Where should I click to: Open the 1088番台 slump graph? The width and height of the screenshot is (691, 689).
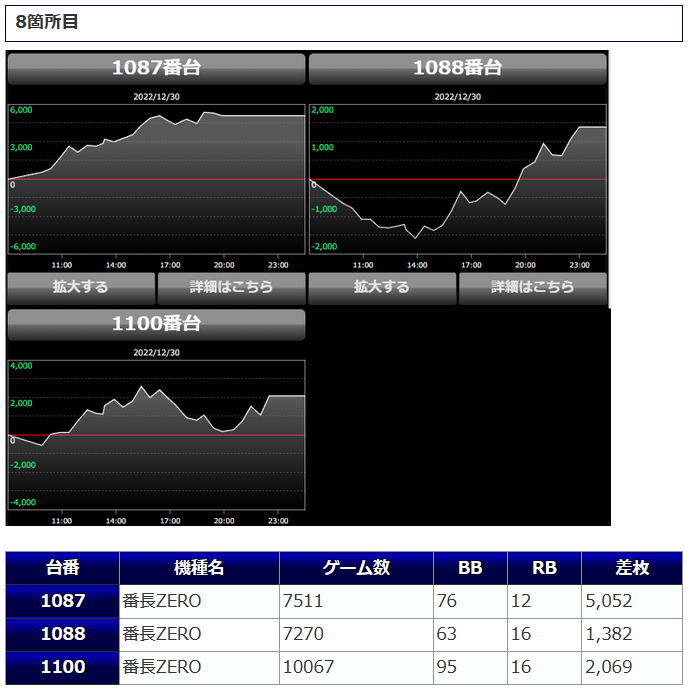coord(458,179)
